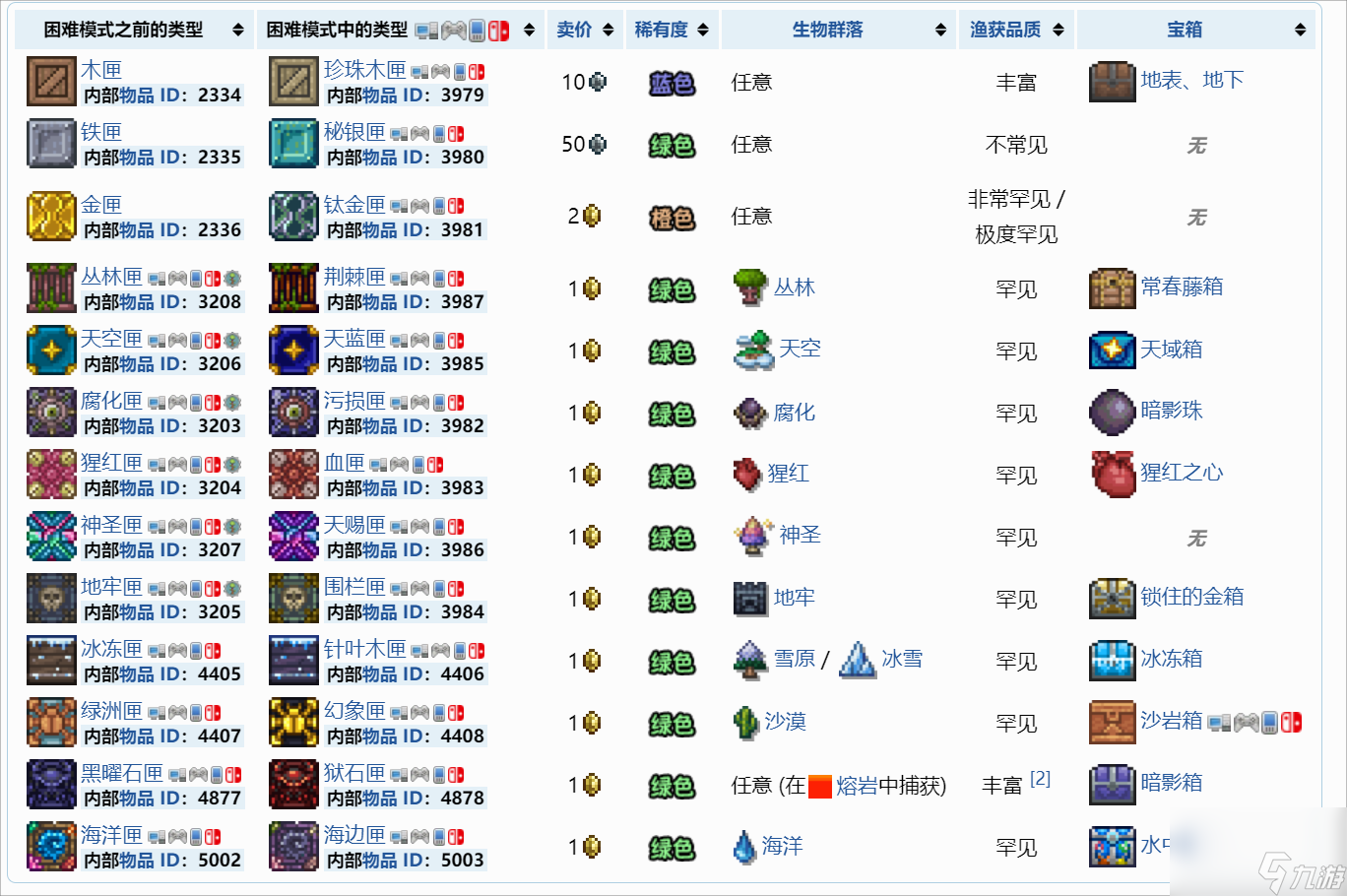The height and width of the screenshot is (896, 1347).
Task: Click the 常春藤箱 ivy chest icon
Action: pyautogui.click(x=1113, y=288)
